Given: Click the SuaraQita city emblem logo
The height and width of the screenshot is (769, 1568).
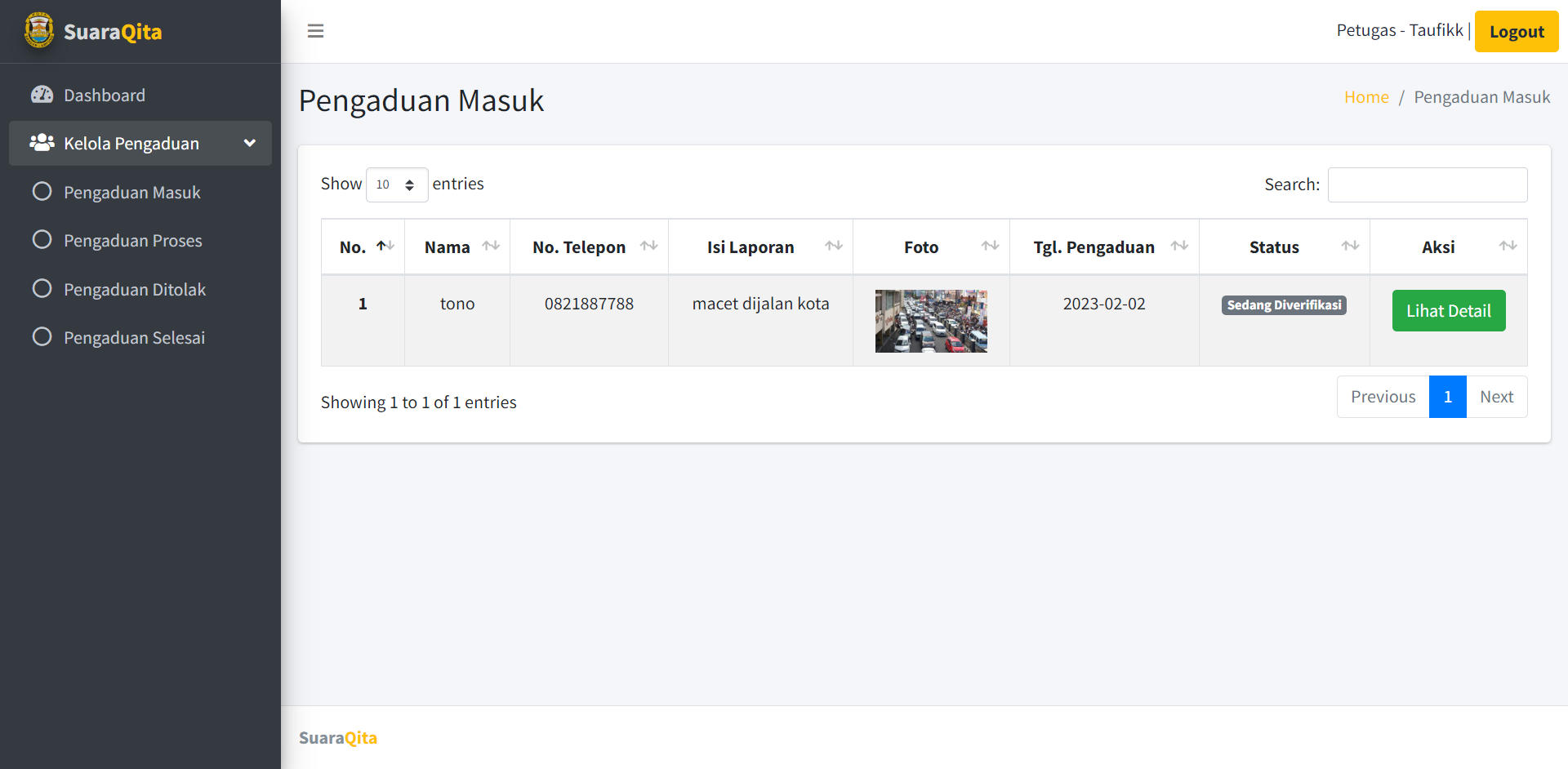Looking at the screenshot, I should coord(38,30).
